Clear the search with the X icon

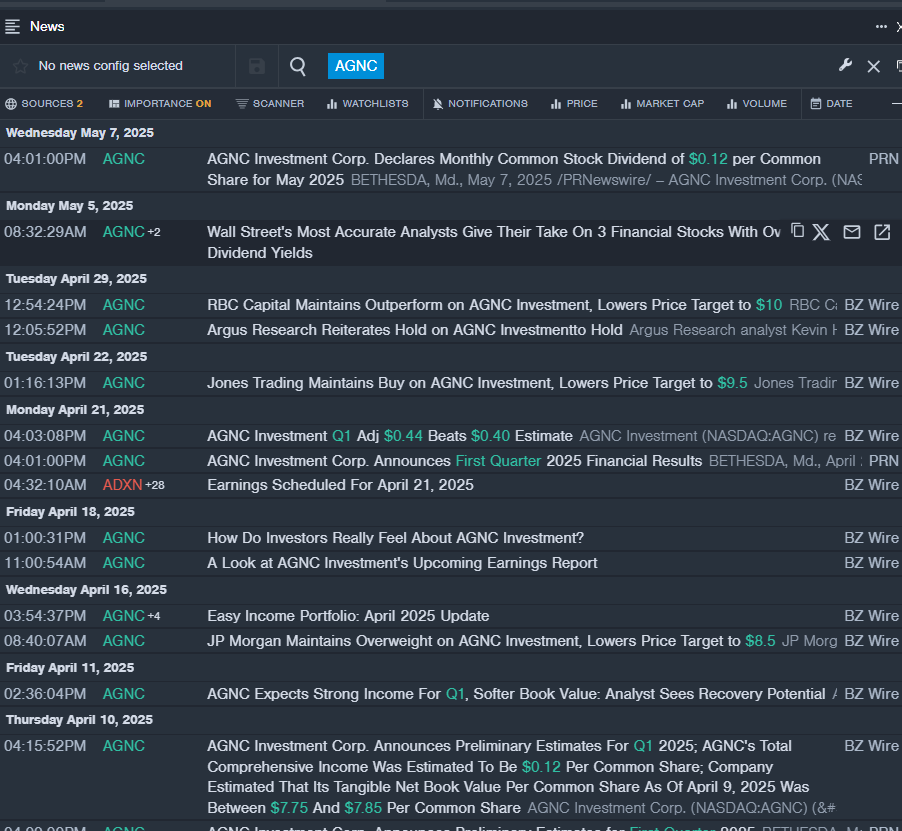873,66
